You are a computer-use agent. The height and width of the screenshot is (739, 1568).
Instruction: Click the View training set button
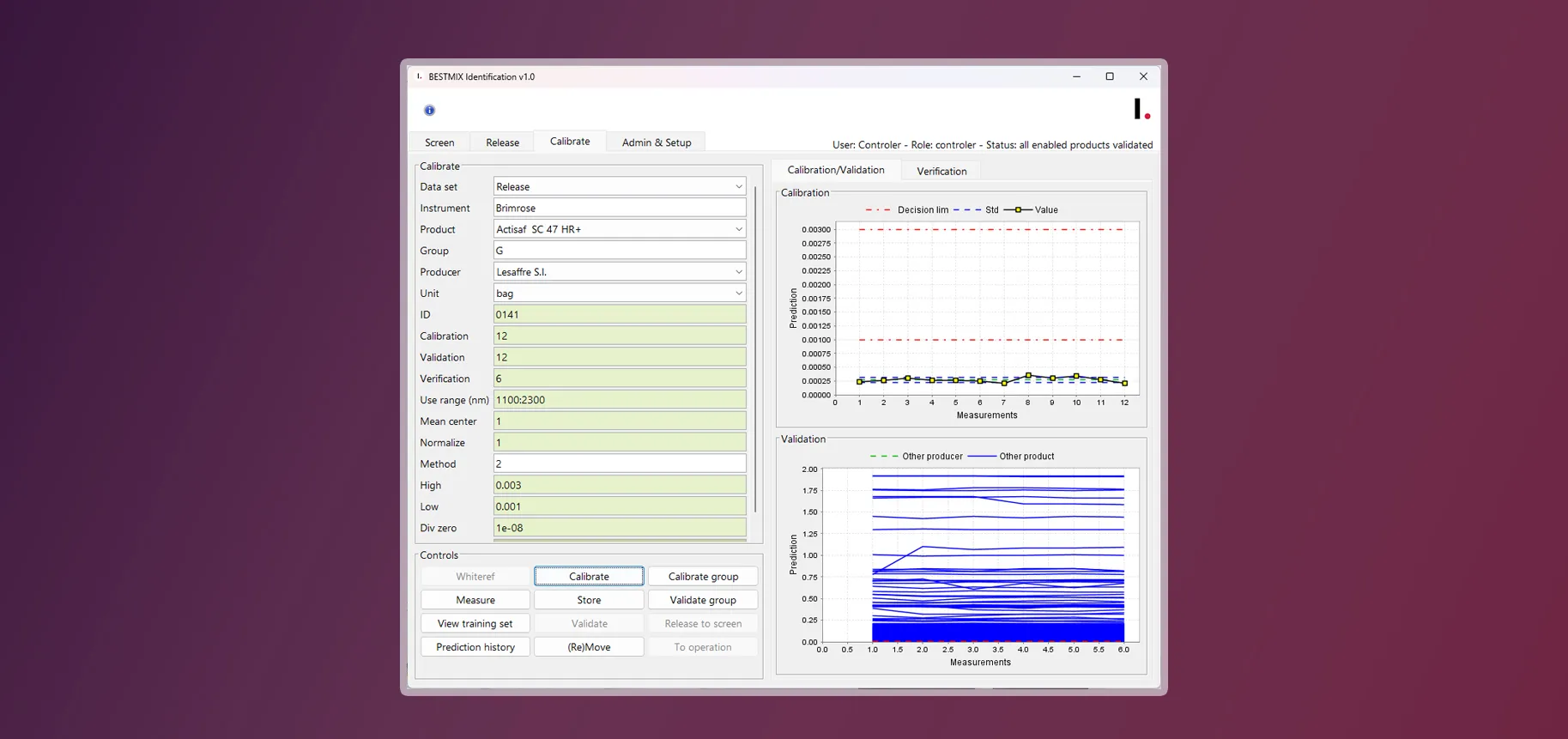[475, 624]
